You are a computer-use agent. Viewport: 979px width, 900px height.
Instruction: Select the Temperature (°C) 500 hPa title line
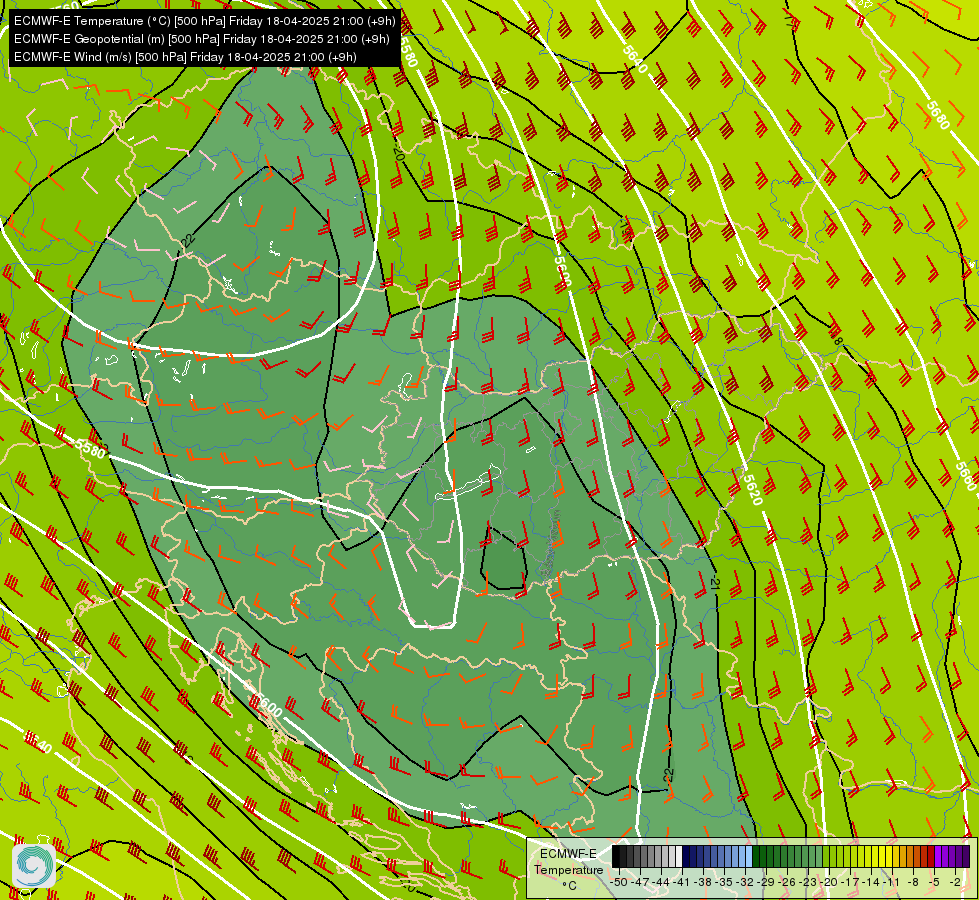pos(204,21)
